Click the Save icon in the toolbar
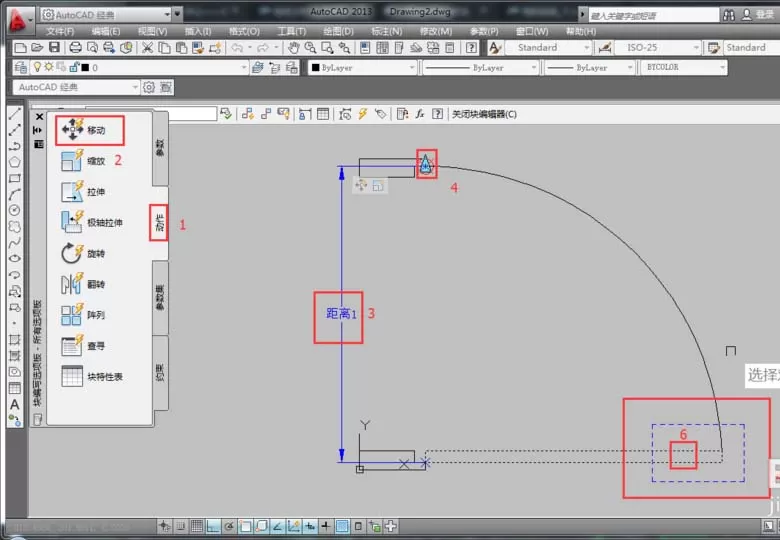This screenshot has width=780, height=540. coord(54,48)
